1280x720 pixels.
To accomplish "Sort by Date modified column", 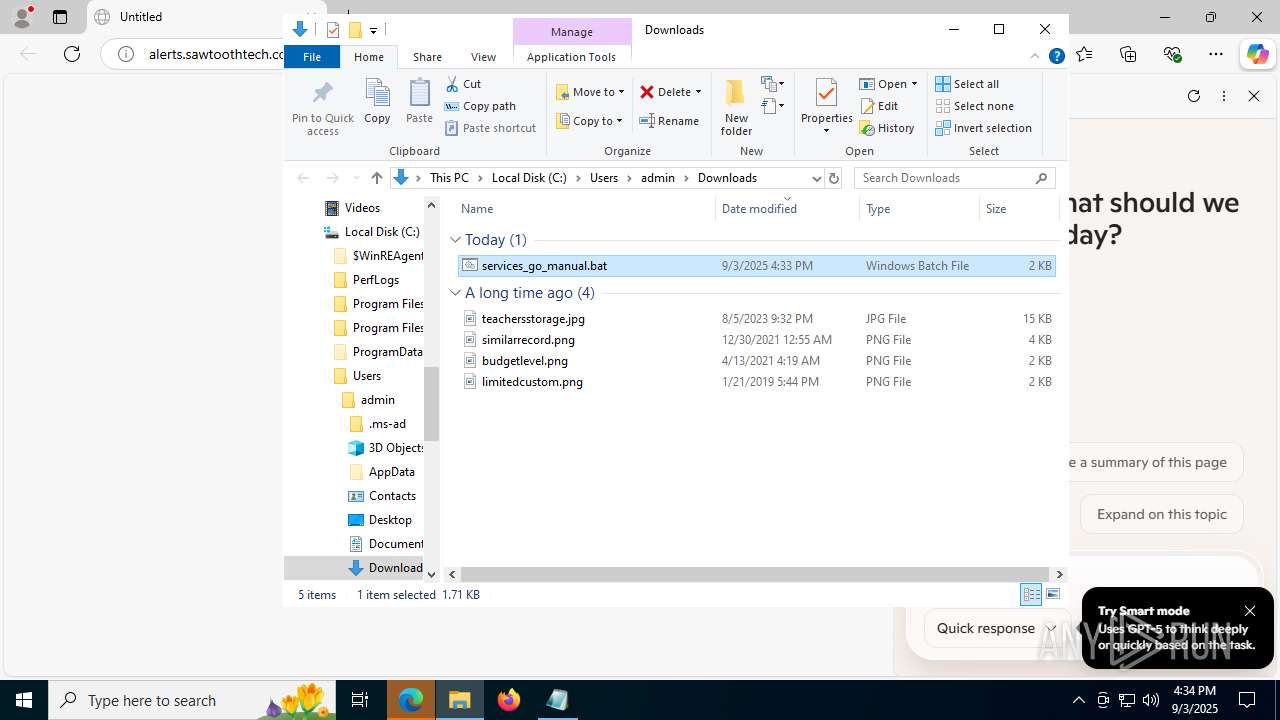I will (787, 209).
